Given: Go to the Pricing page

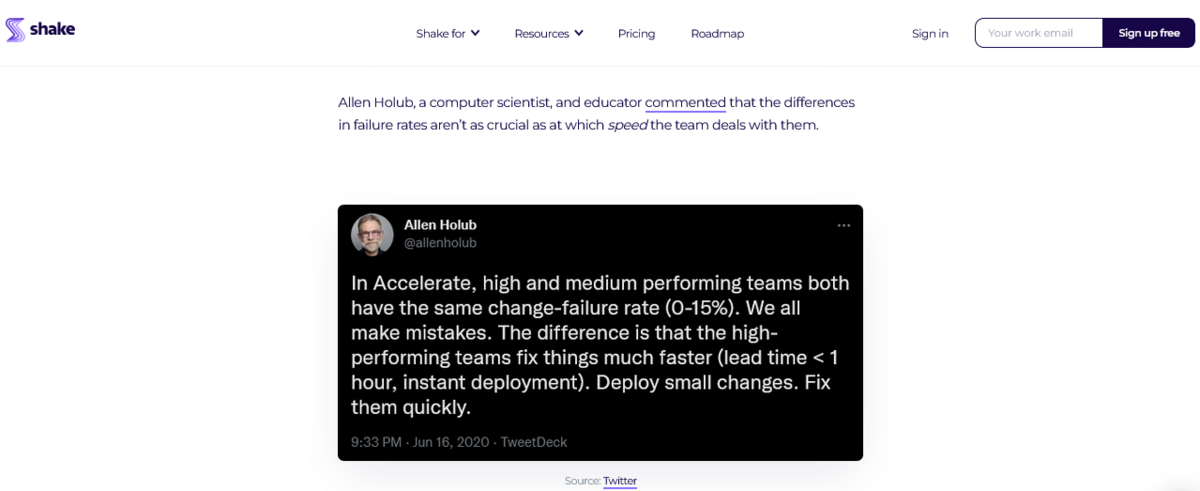Looking at the screenshot, I should (636, 33).
